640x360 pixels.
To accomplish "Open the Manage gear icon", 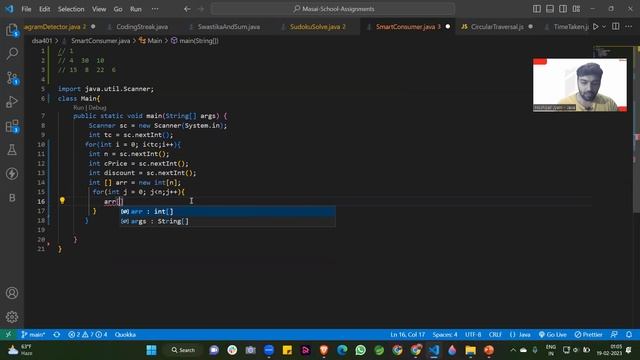I will [12, 317].
